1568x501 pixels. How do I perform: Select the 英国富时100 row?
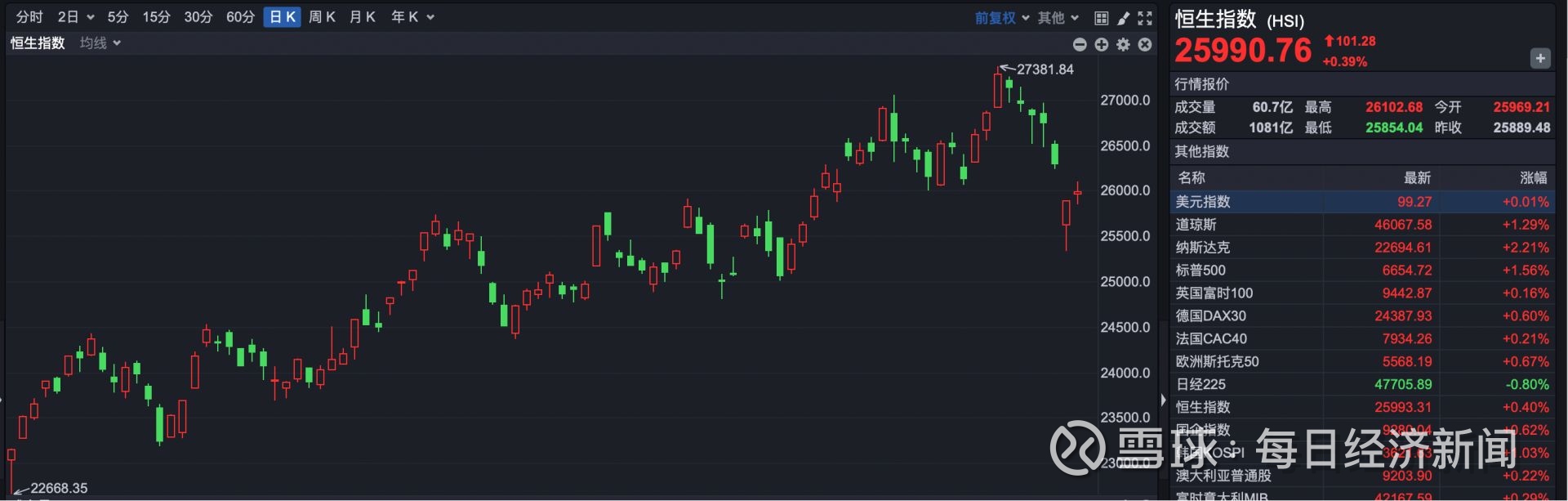pyautogui.click(x=1362, y=293)
